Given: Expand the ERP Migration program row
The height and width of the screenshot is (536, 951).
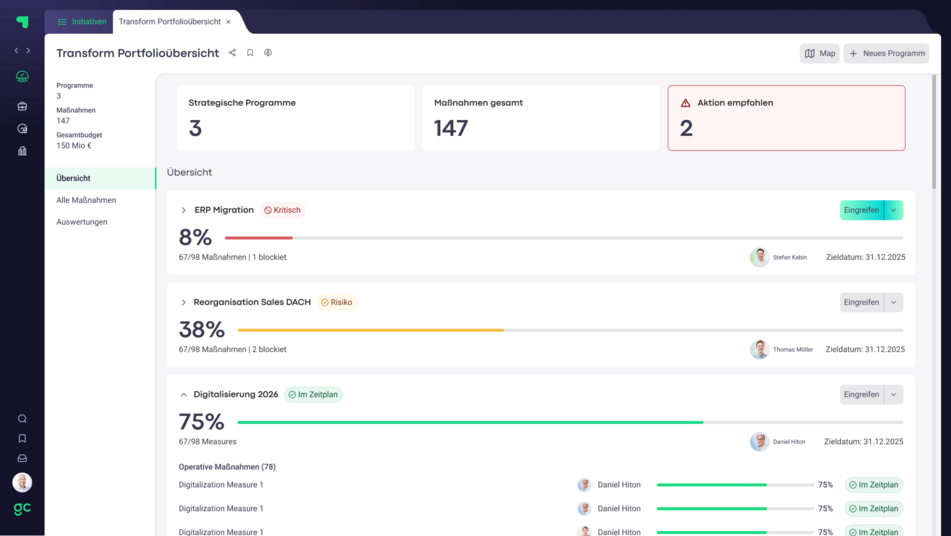Looking at the screenshot, I should [x=183, y=210].
